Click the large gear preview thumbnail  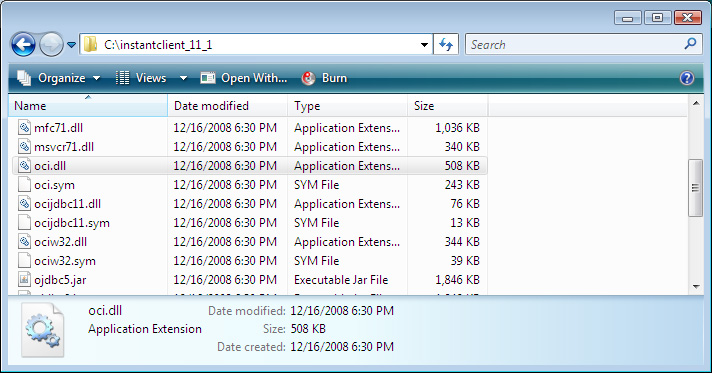pos(43,330)
